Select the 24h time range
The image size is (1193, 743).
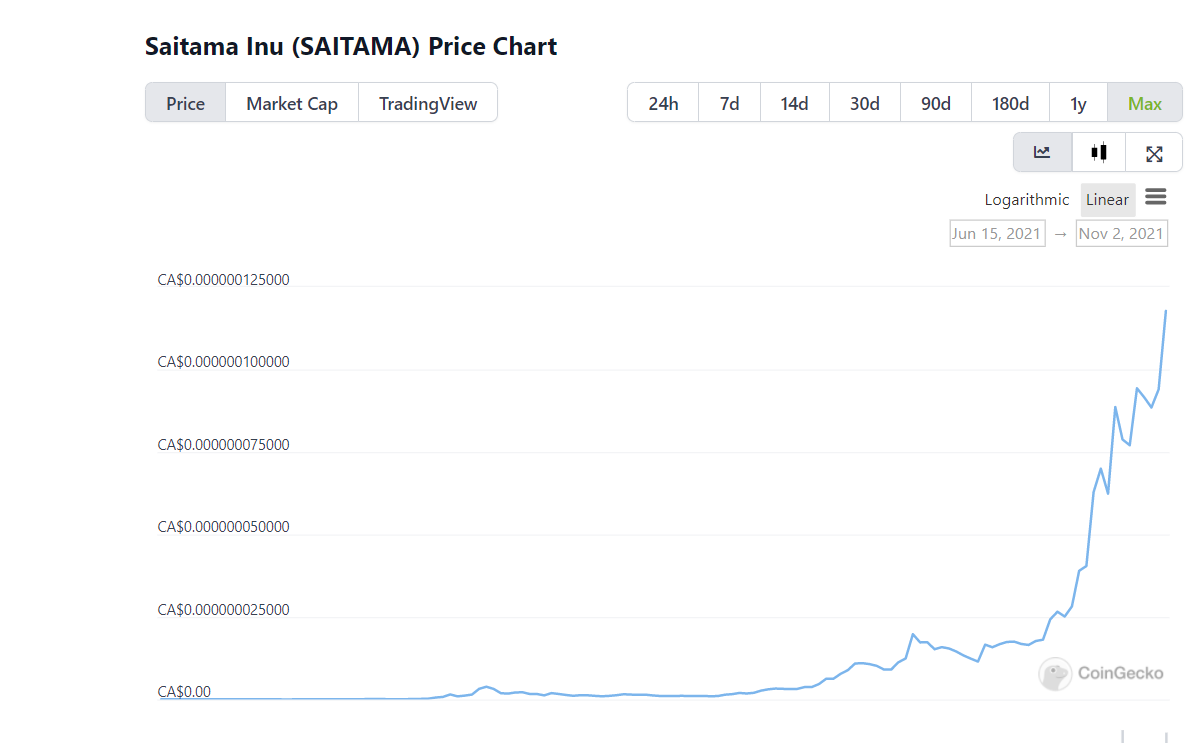pyautogui.click(x=663, y=103)
